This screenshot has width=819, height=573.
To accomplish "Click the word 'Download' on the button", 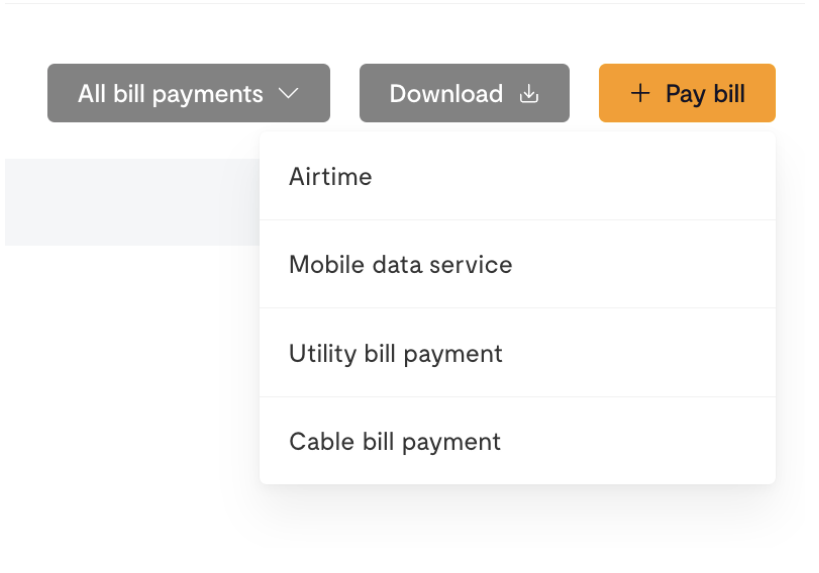I will pyautogui.click(x=446, y=94).
